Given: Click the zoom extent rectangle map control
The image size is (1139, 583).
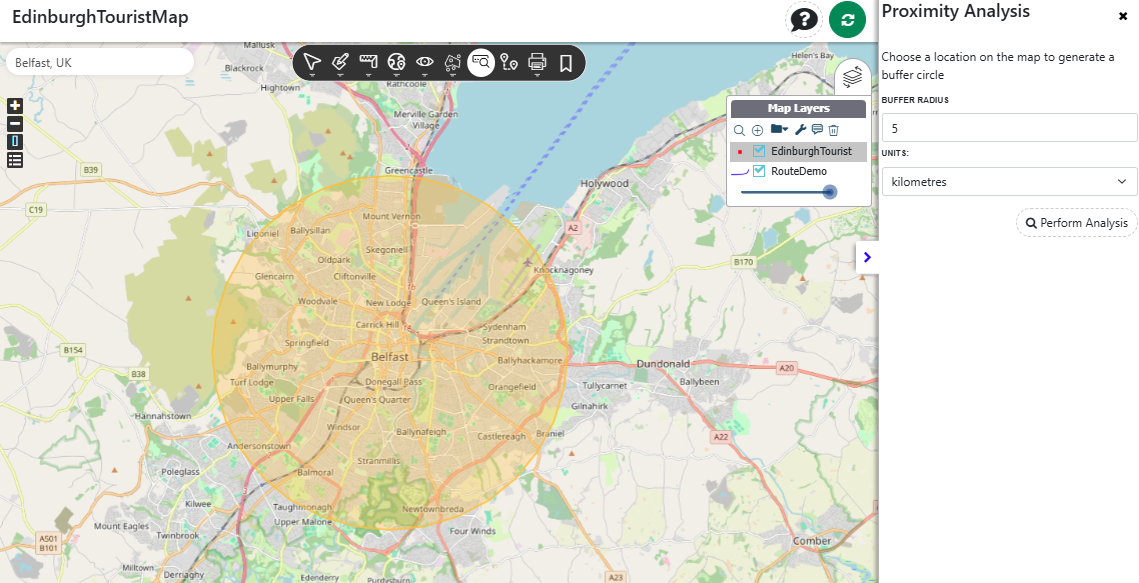Looking at the screenshot, I should click(15, 142).
